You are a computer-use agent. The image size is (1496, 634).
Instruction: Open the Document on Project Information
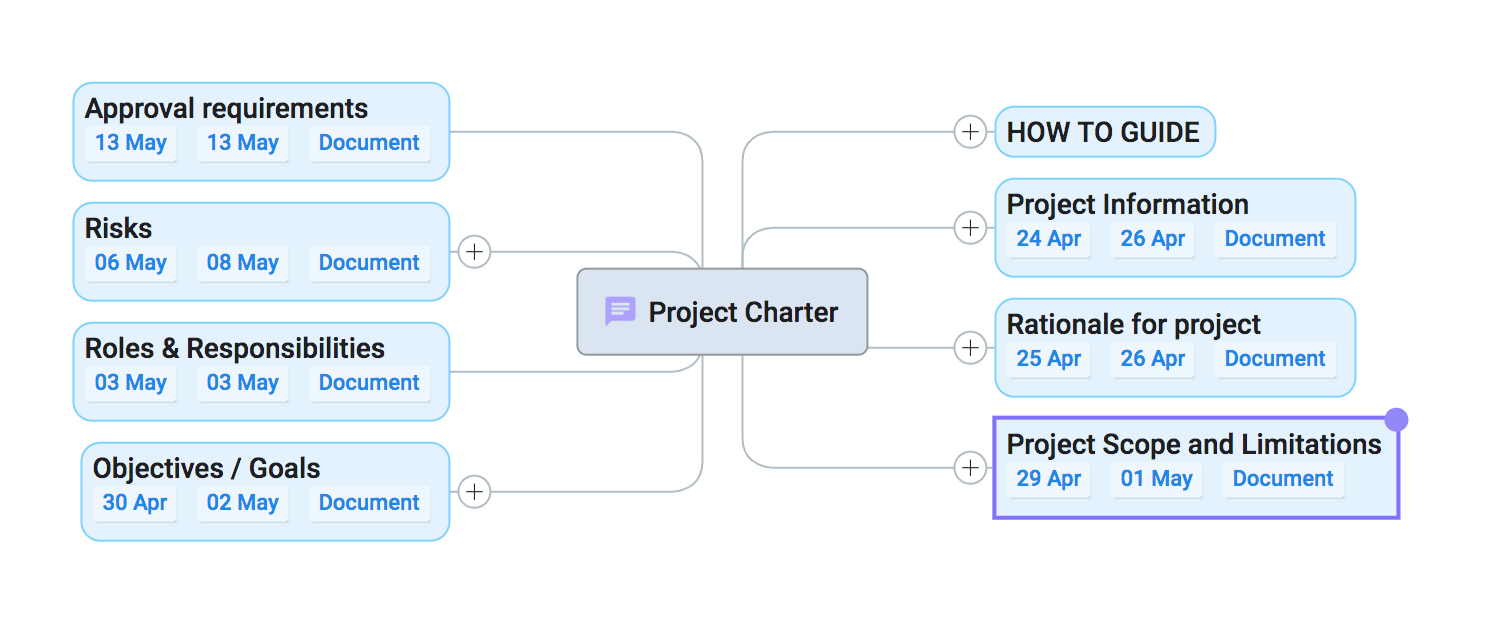1275,239
